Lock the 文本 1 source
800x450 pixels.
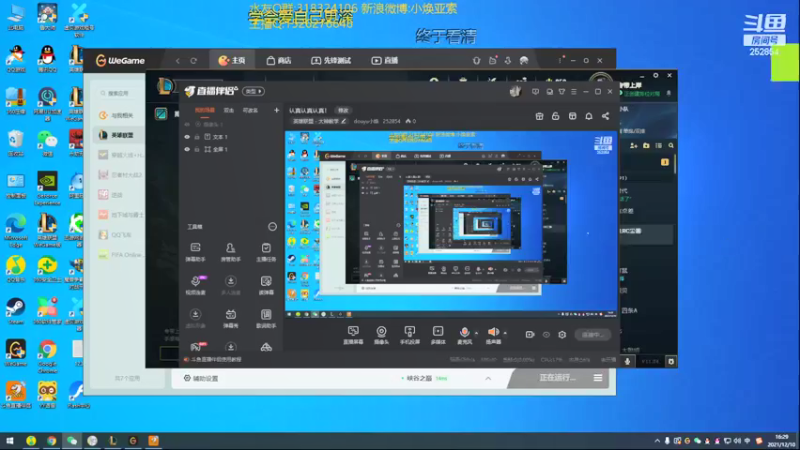[197, 137]
